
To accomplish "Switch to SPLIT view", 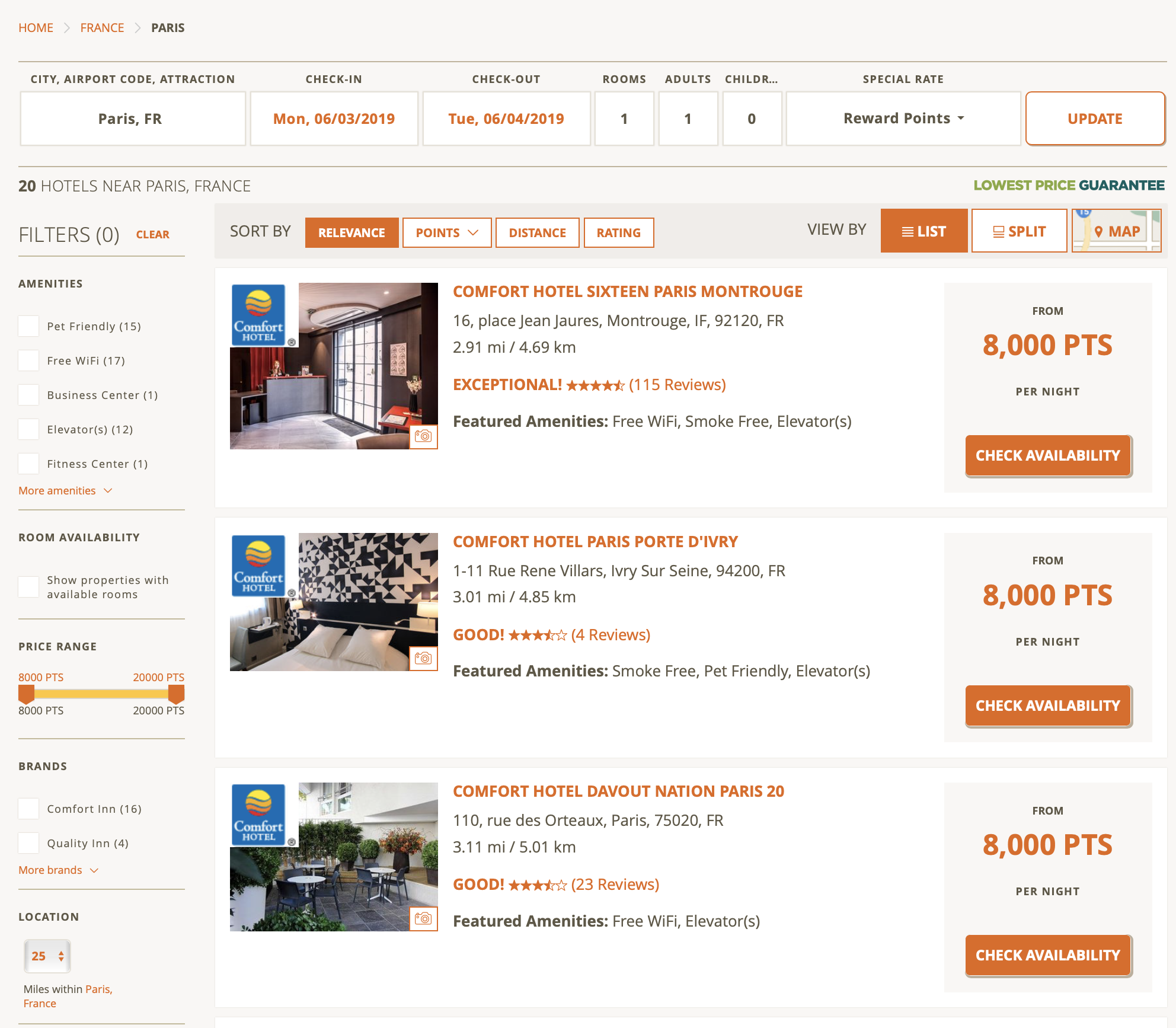I will coord(1019,231).
